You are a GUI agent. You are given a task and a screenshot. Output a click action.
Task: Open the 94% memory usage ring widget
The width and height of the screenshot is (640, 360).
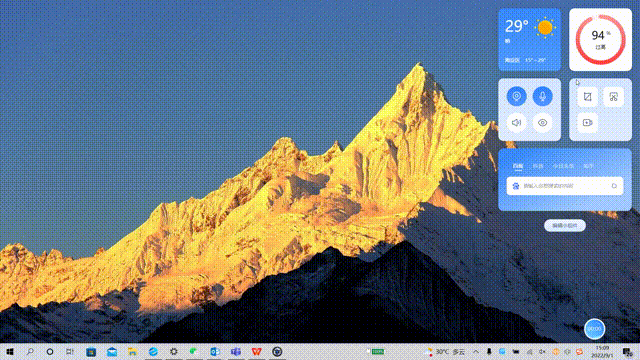coord(600,40)
